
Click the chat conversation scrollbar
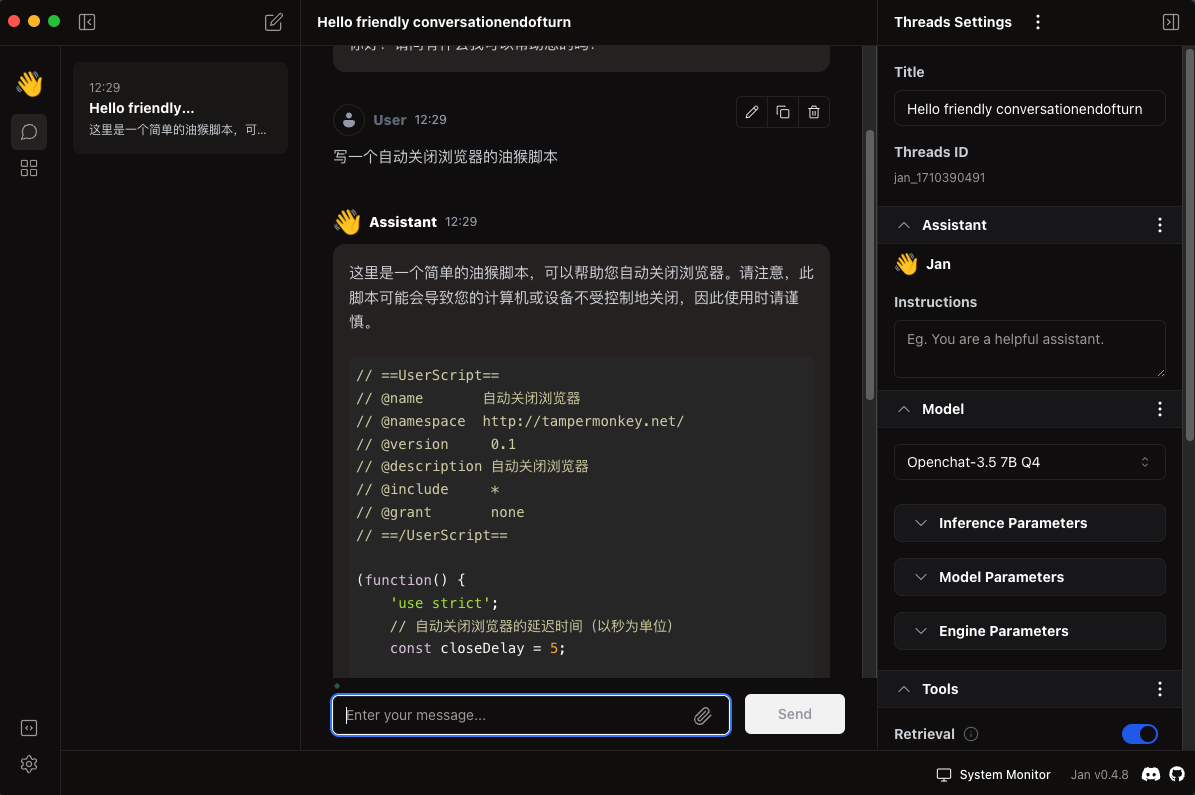pyautogui.click(x=870, y=265)
